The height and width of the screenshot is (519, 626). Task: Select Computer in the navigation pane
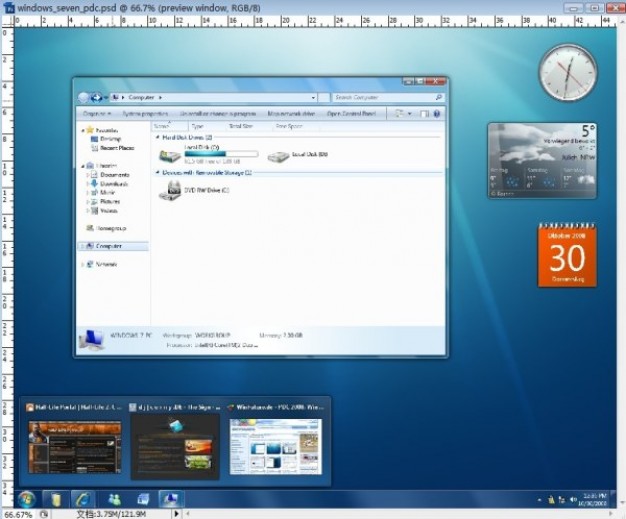pos(113,246)
